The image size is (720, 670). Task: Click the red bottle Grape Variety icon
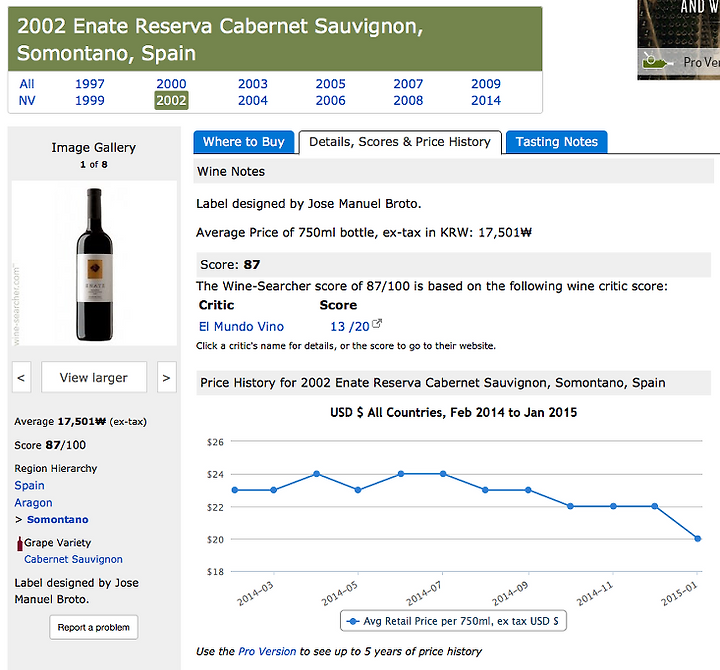click(20, 543)
